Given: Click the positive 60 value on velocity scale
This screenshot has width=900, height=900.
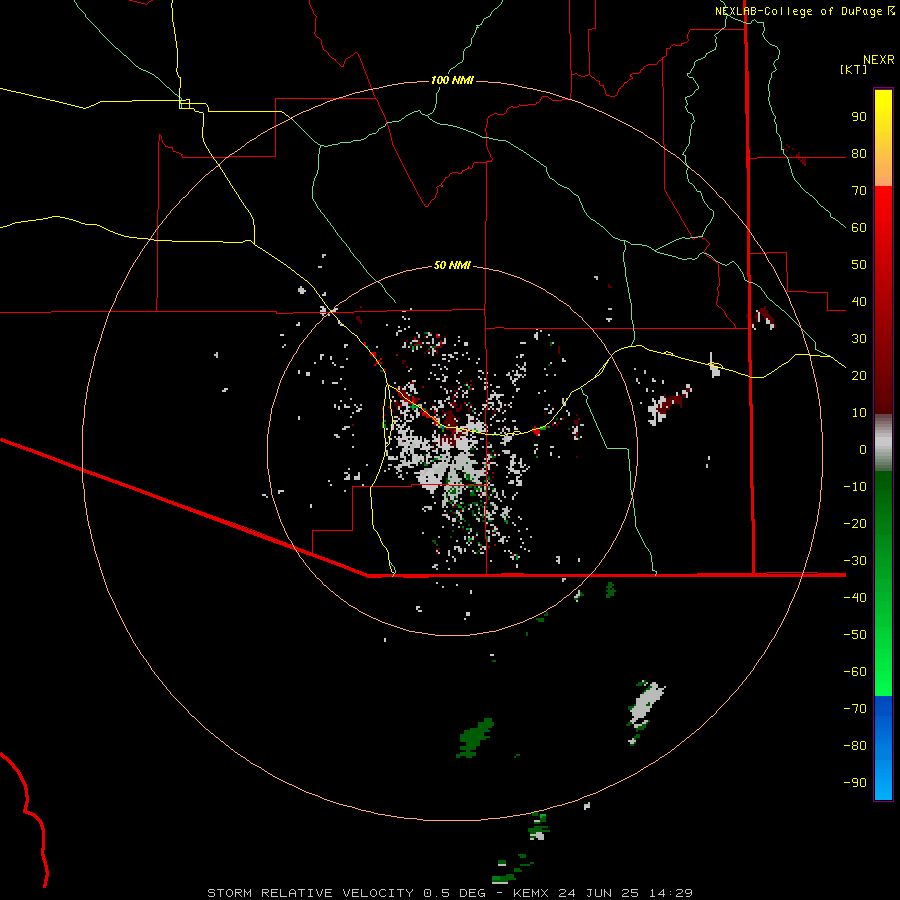Looking at the screenshot, I should click(859, 228).
